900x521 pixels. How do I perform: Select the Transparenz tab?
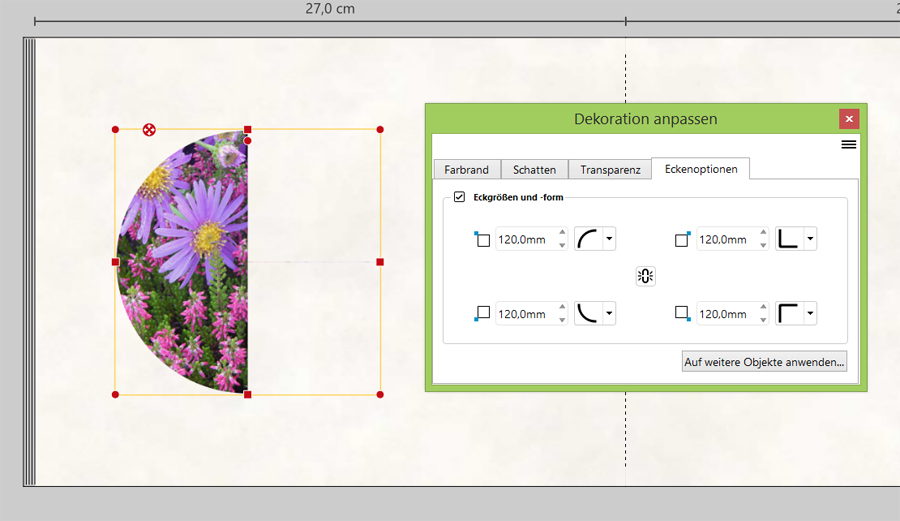(610, 170)
